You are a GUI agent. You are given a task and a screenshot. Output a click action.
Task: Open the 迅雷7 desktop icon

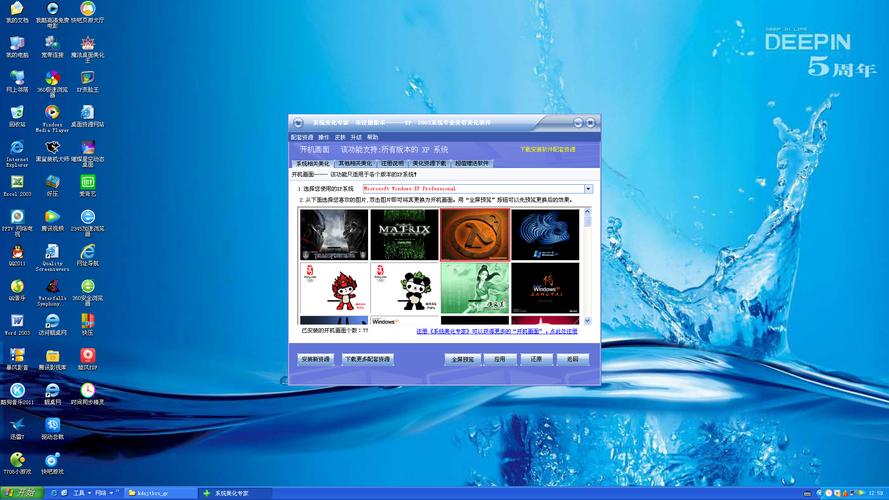(x=17, y=429)
